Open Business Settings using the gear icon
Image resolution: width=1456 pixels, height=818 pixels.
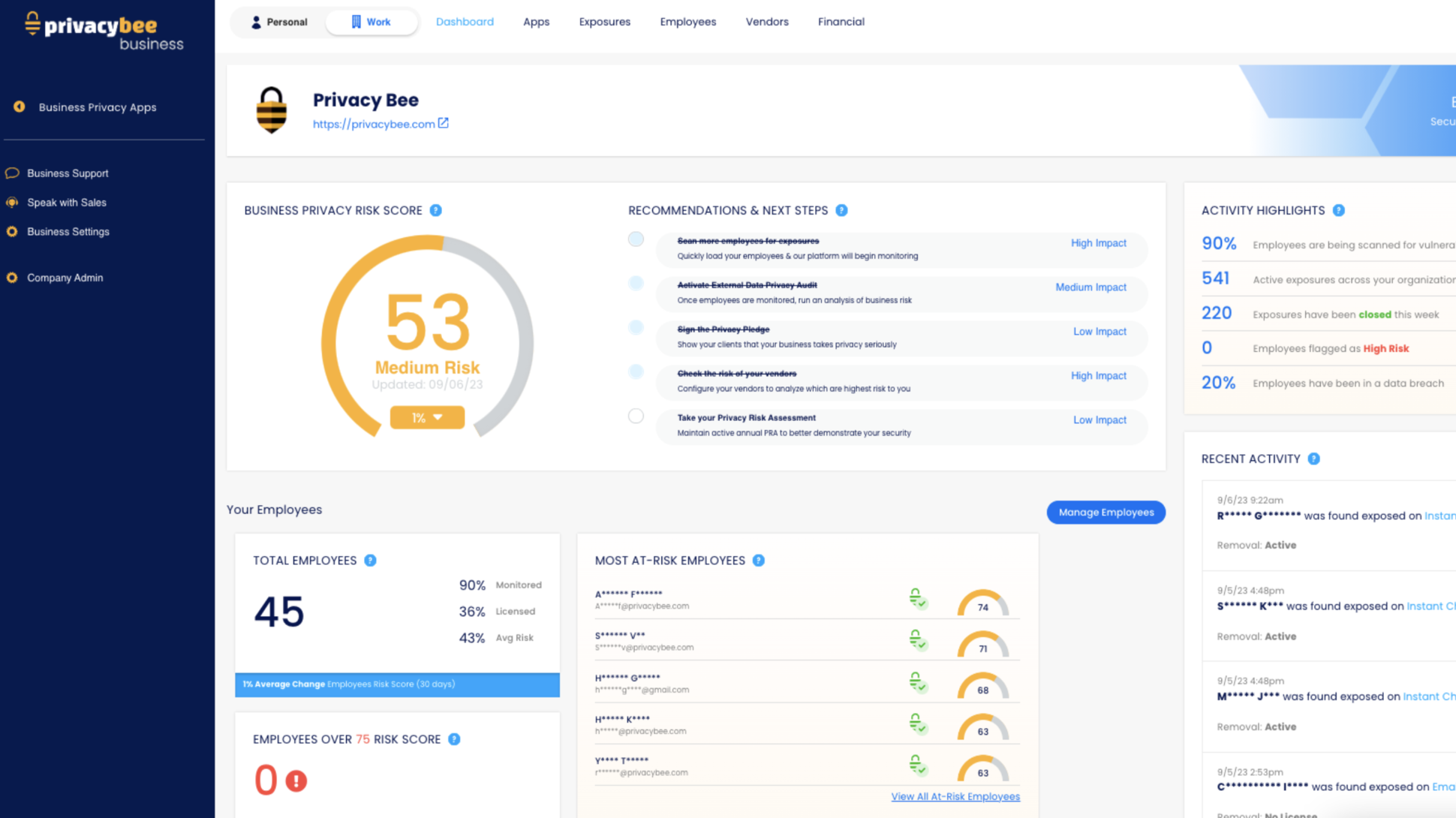point(12,231)
